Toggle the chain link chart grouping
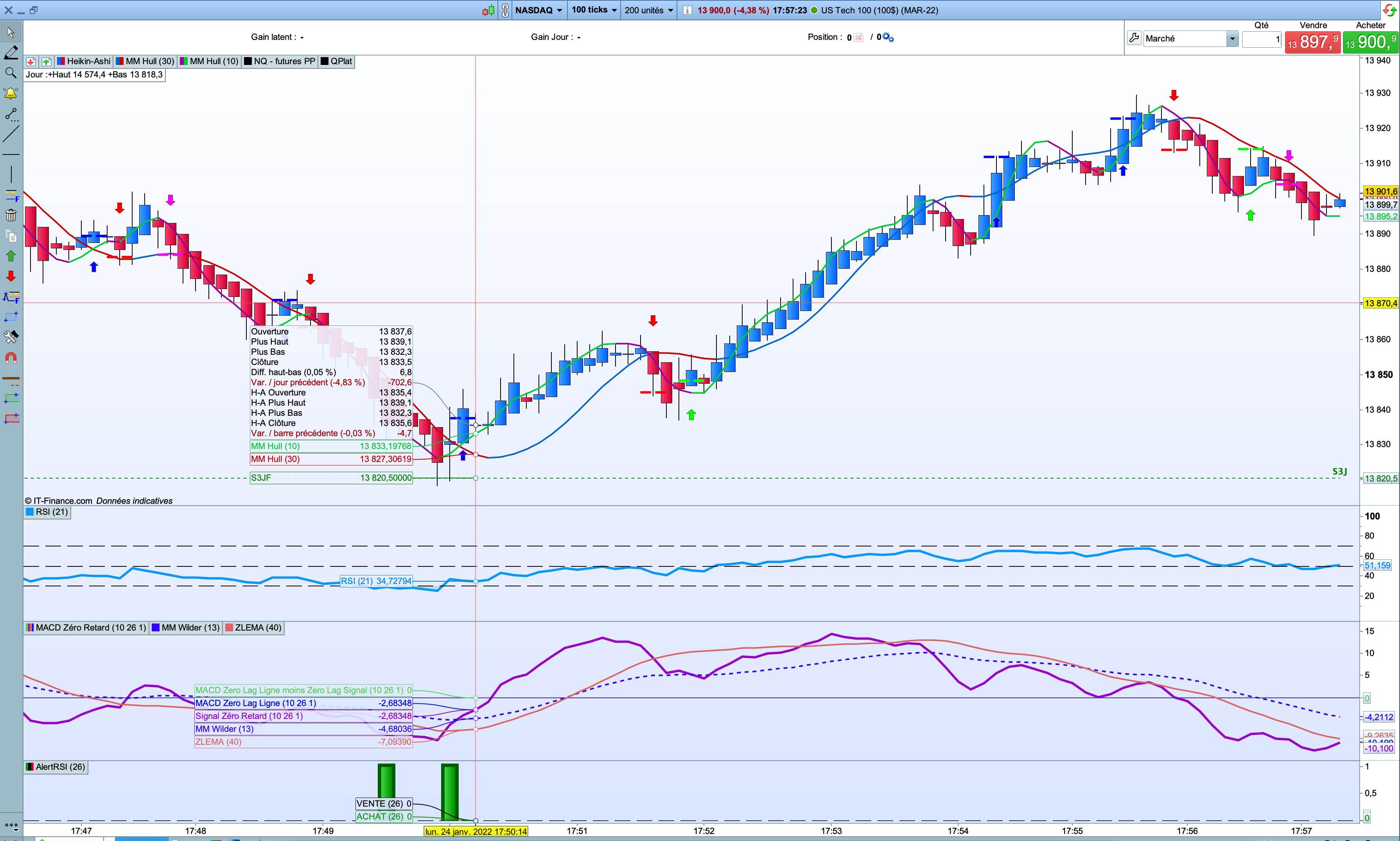Image resolution: width=1400 pixels, height=841 pixels. point(505,10)
